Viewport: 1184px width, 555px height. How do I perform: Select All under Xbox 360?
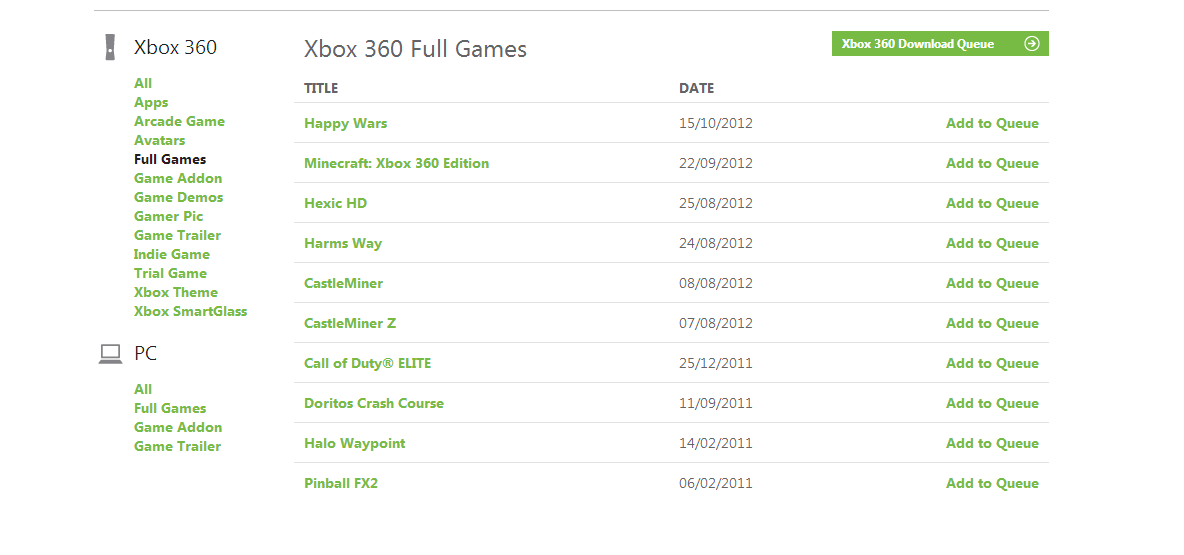[x=143, y=83]
